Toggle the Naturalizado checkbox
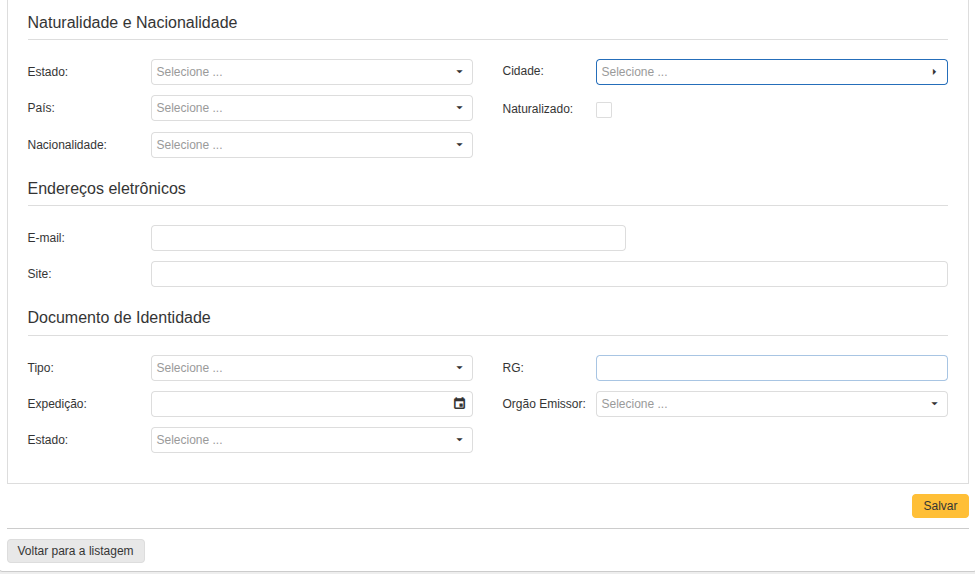This screenshot has width=975, height=574. pyautogui.click(x=604, y=110)
